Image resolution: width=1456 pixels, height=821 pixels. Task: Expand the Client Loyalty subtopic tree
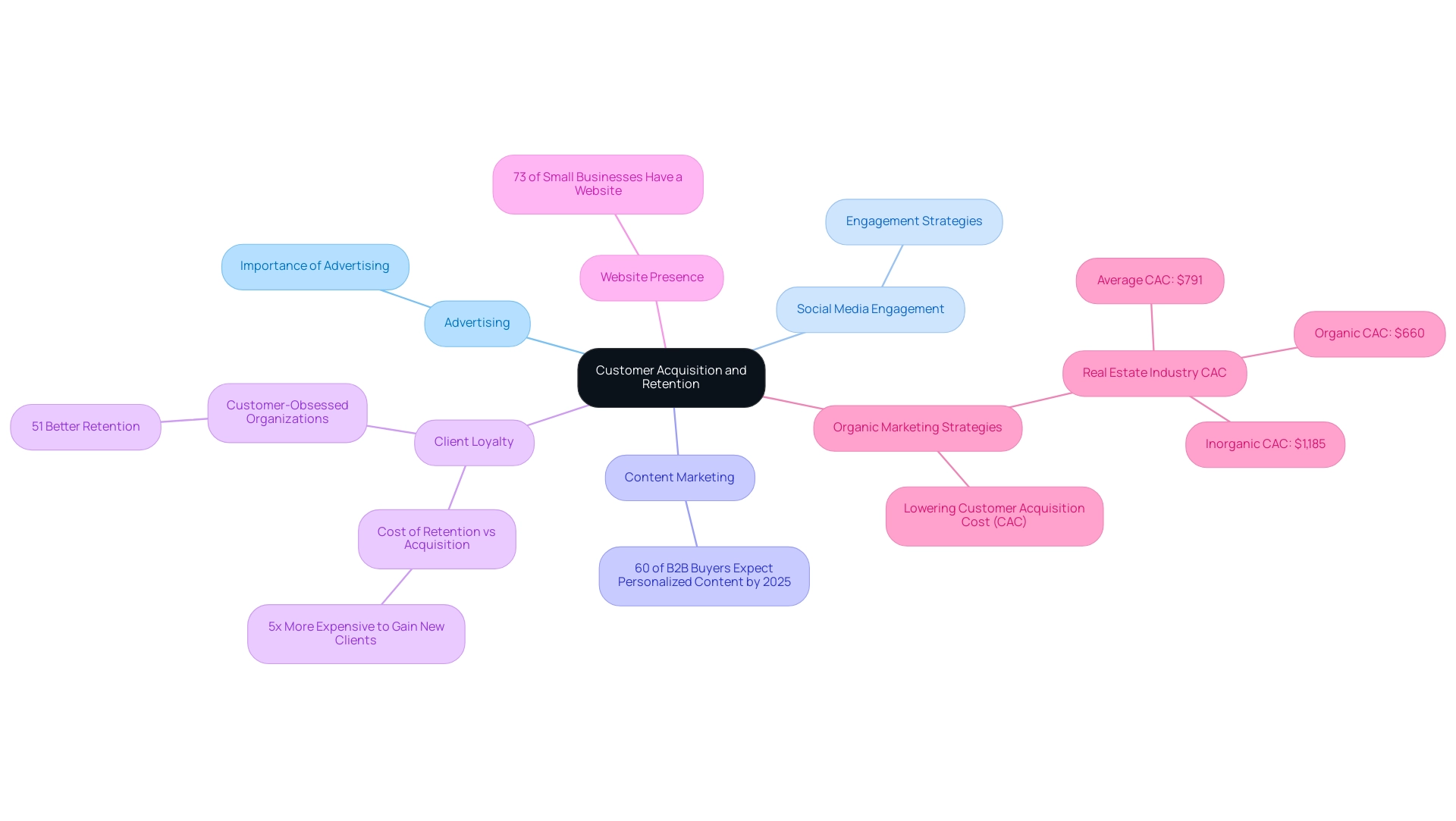tap(473, 441)
